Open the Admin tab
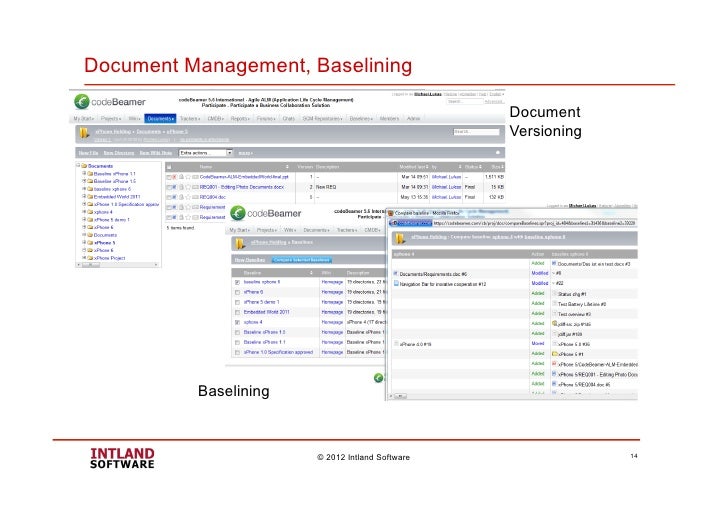 [x=413, y=119]
